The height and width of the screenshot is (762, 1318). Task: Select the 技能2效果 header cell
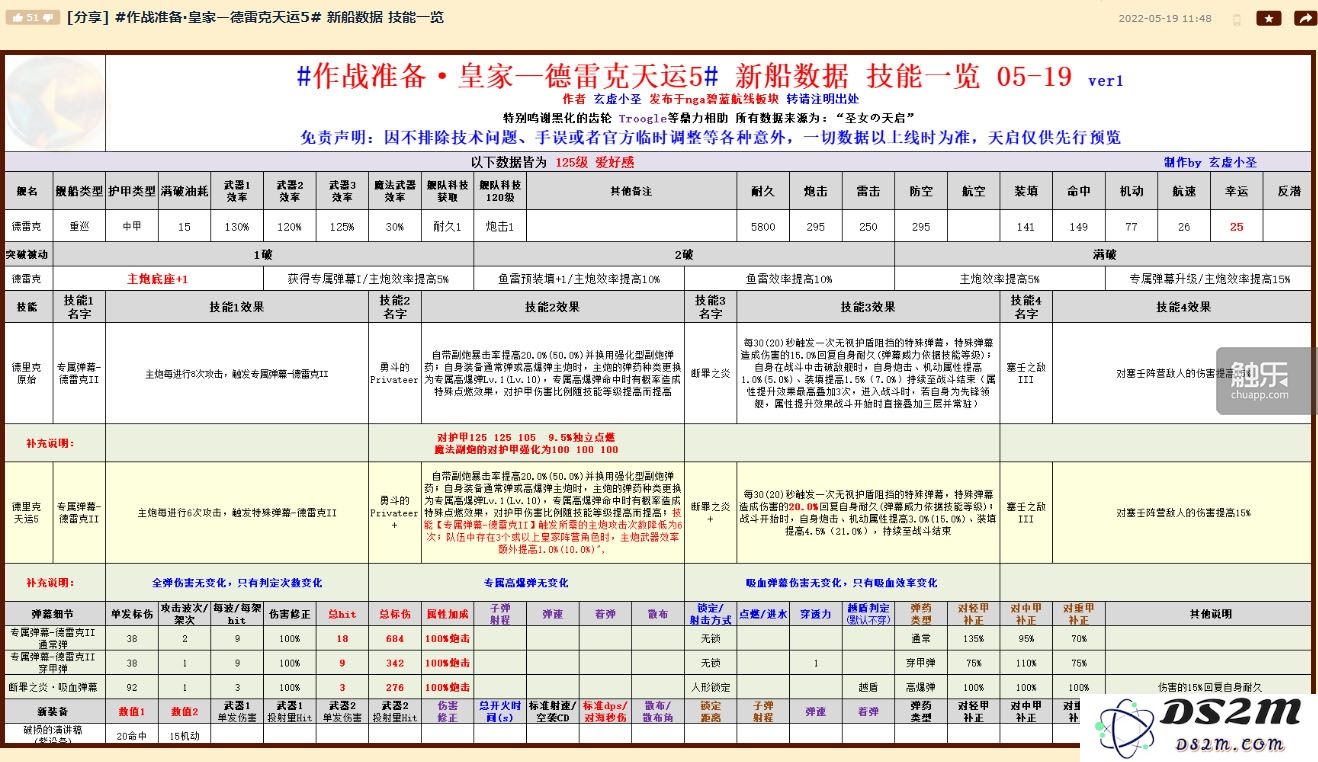coord(553,307)
